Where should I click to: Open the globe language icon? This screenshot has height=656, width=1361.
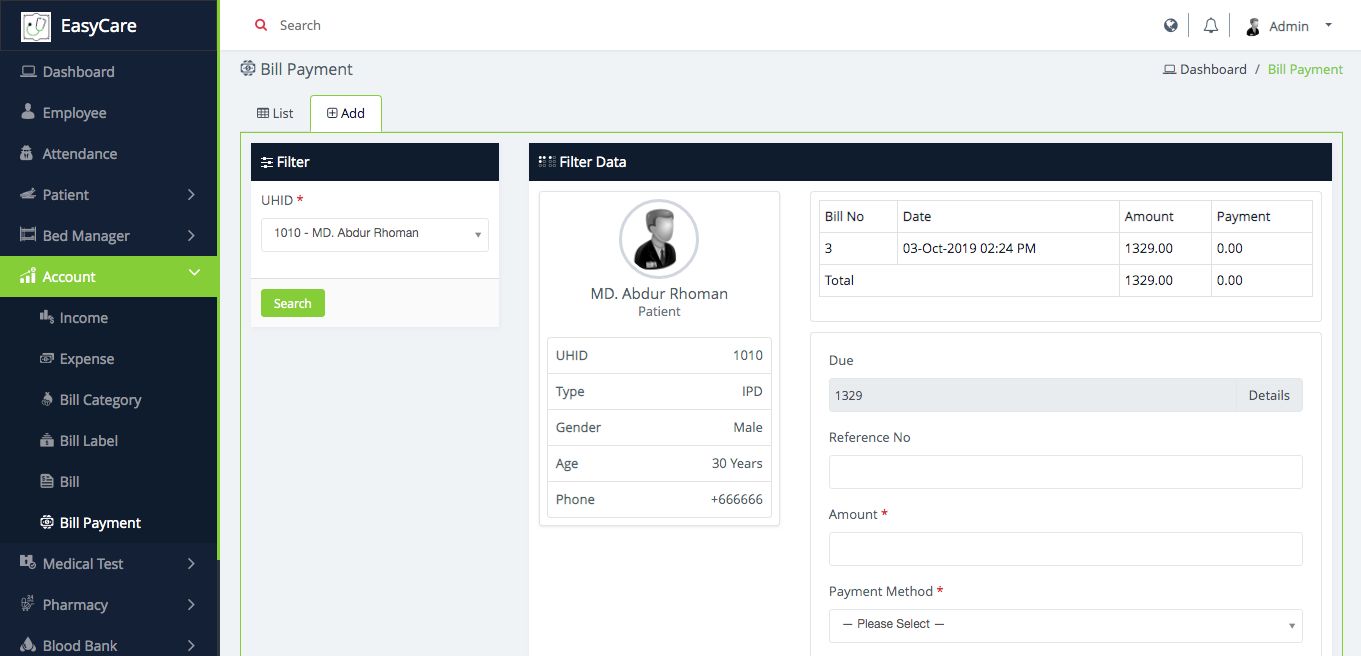coord(1171,26)
